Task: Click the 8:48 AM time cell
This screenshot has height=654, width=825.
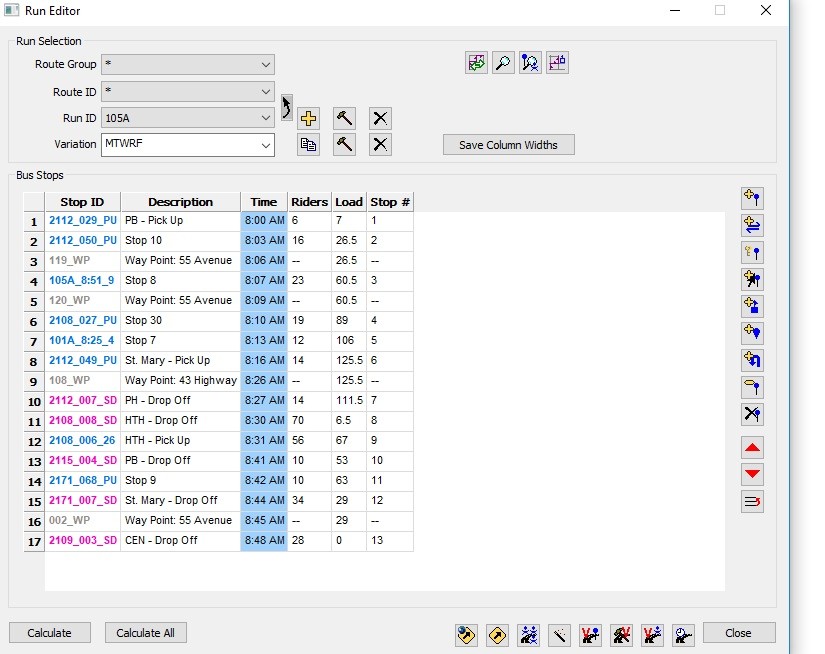Action: 264,540
